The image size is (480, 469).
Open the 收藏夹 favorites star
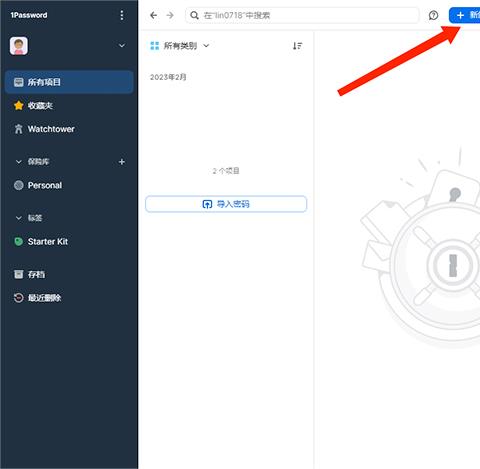(19, 106)
